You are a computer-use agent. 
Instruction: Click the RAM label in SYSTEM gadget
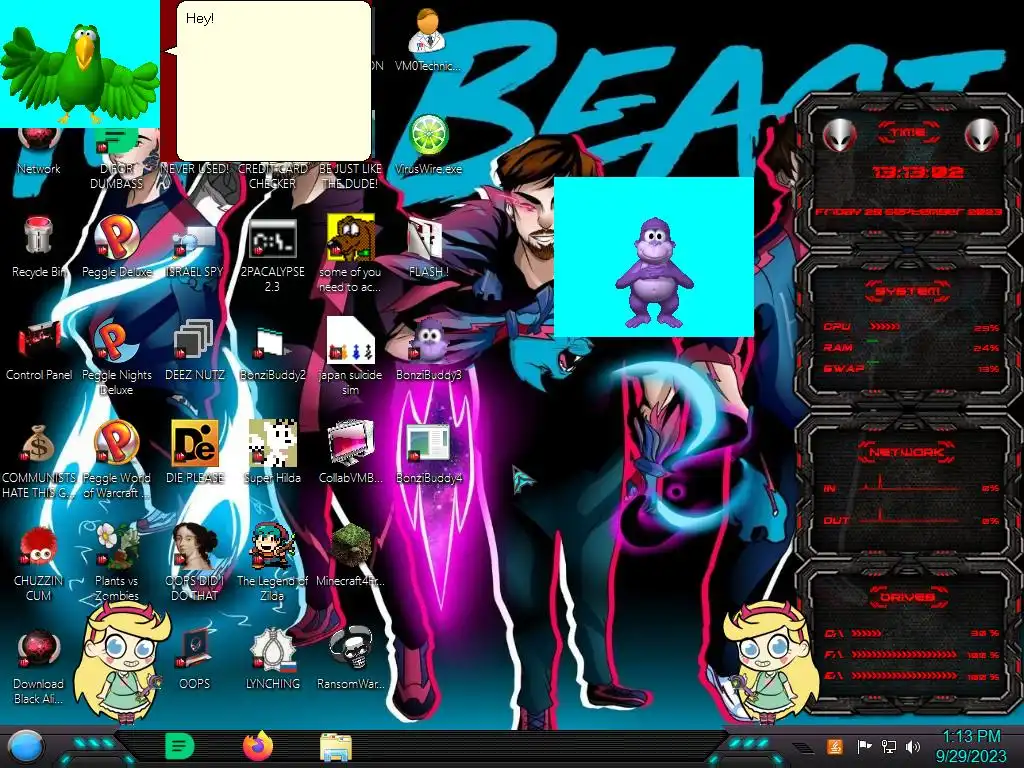[x=838, y=347]
